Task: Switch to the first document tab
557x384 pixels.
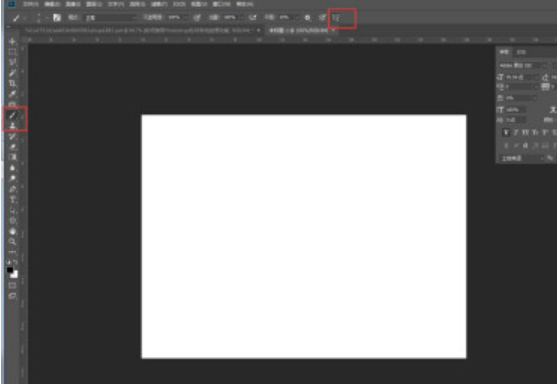Action: point(143,31)
